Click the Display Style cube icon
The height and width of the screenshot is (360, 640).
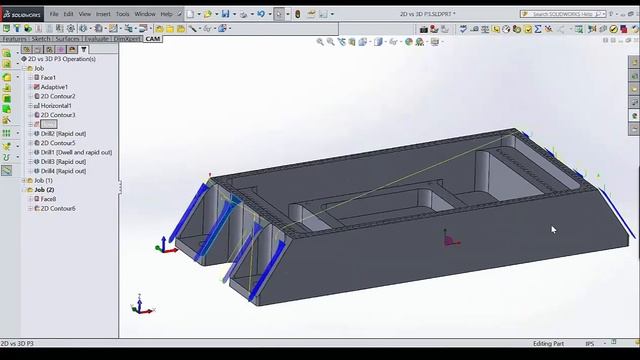click(378, 42)
